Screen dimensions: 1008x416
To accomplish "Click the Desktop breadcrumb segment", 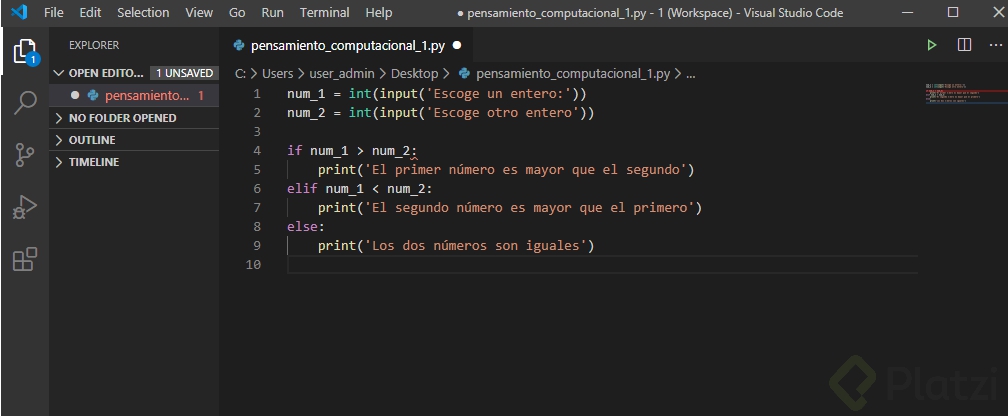I will (x=415, y=74).
